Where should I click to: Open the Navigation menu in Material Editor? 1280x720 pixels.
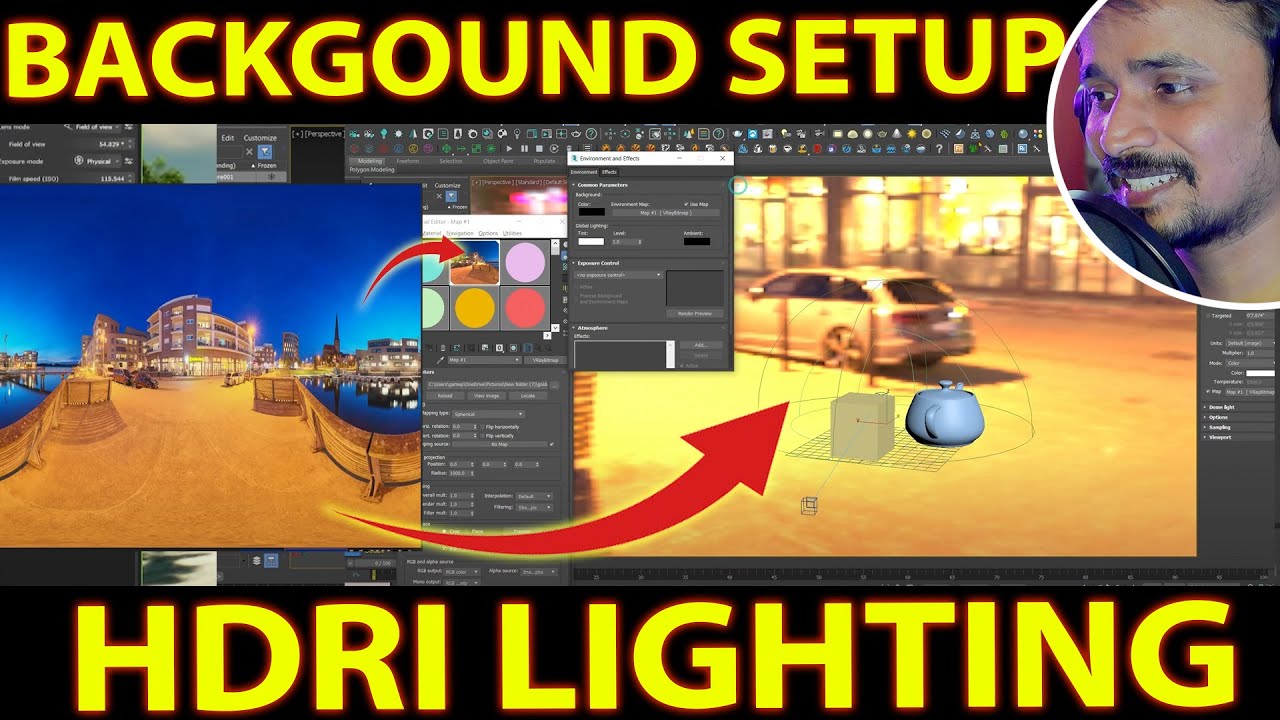pos(460,233)
